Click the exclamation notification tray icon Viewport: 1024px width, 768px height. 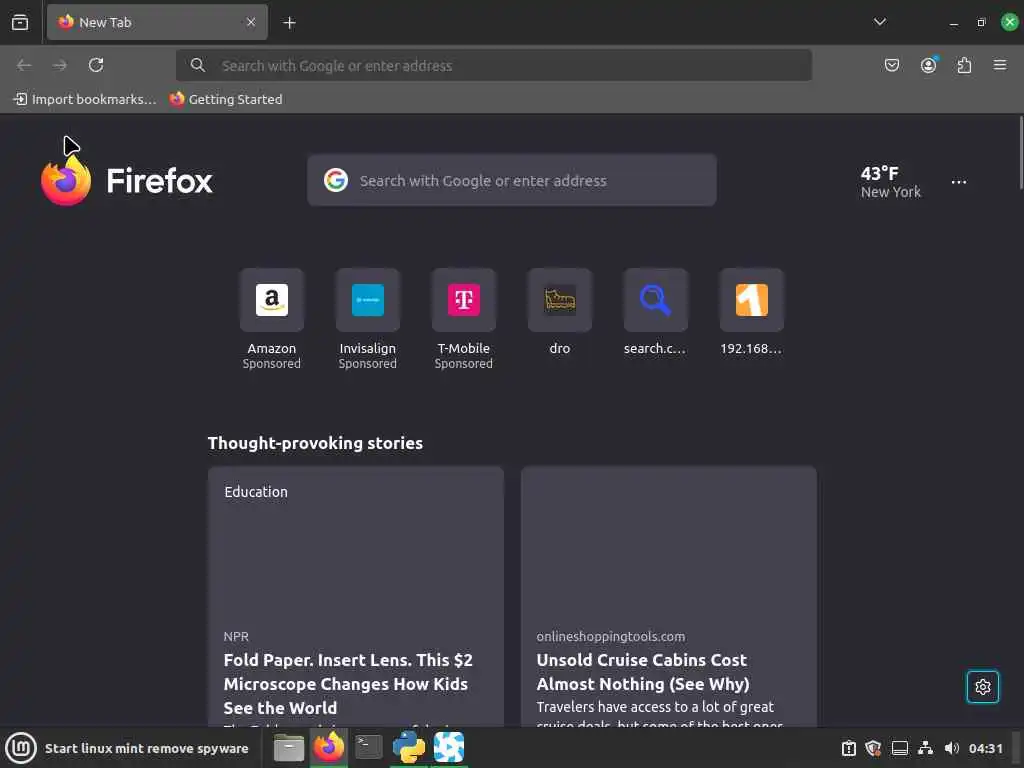point(848,748)
